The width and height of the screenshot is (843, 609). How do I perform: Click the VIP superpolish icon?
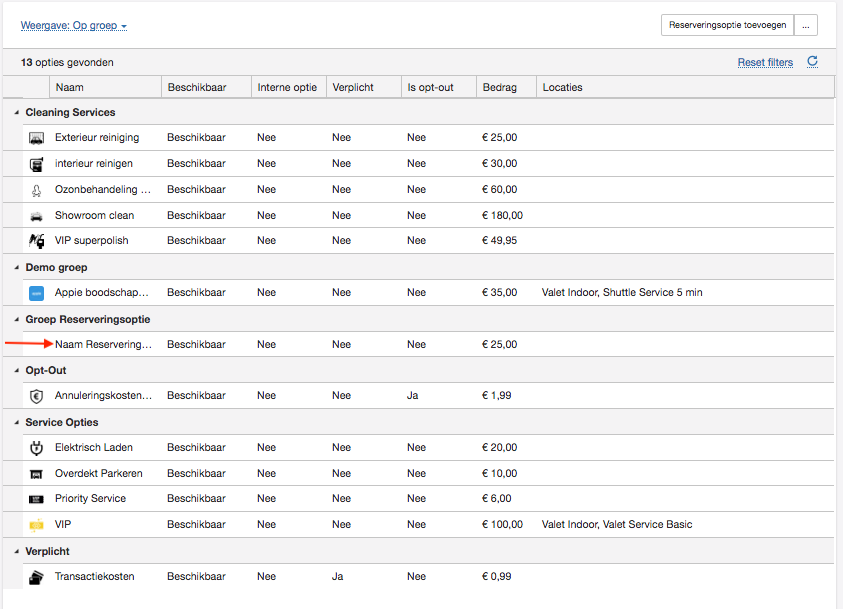coord(36,241)
